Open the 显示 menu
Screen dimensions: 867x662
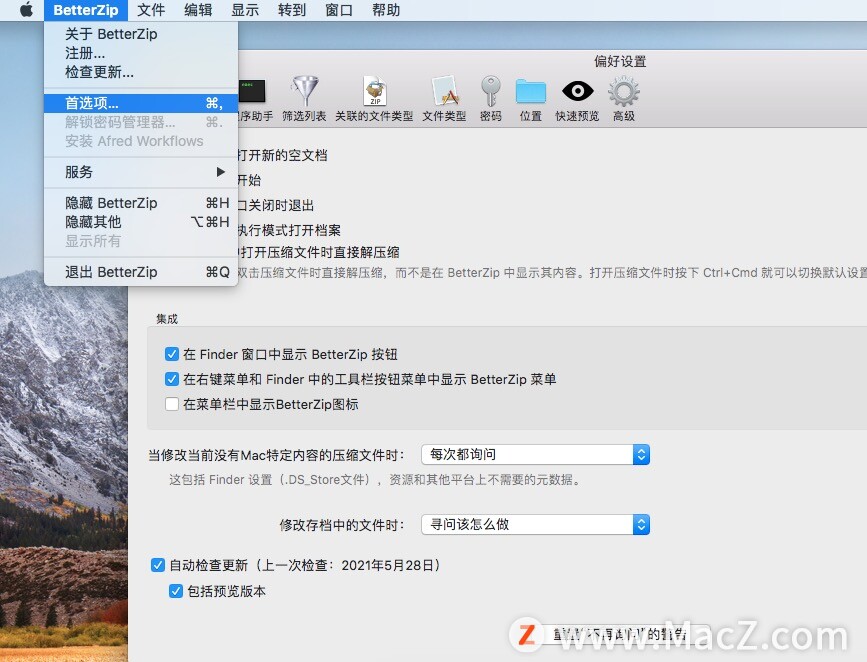click(245, 10)
